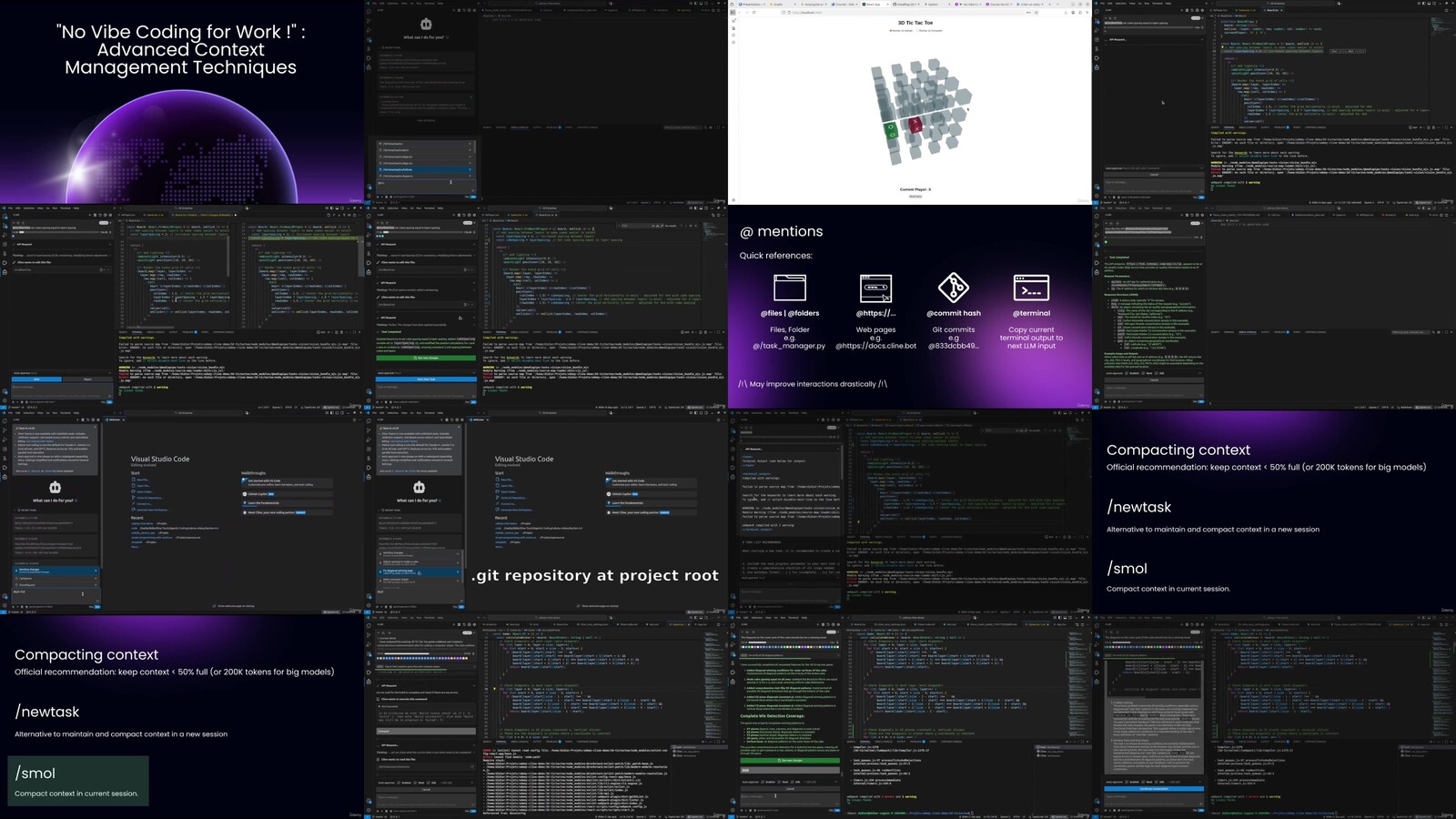The image size is (1456, 819).
Task: Click the Reset Game button below Current Player
Action: pos(915,196)
